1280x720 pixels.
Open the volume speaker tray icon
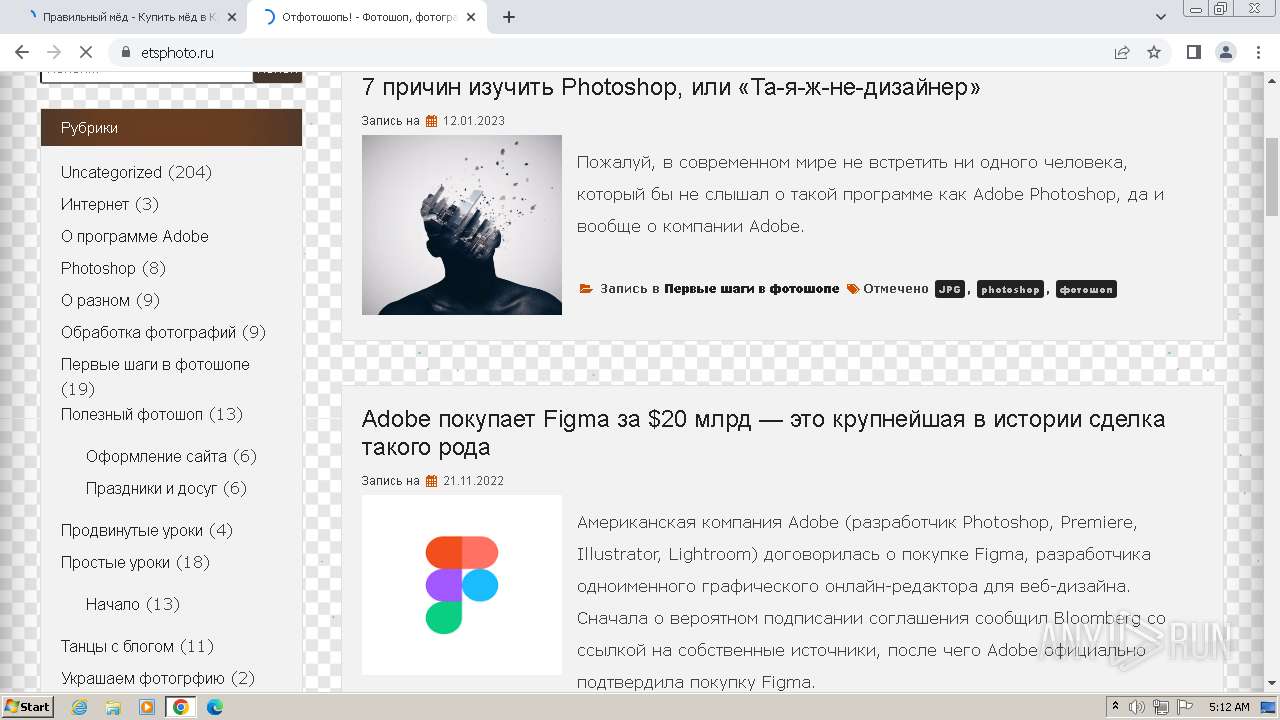1136,707
